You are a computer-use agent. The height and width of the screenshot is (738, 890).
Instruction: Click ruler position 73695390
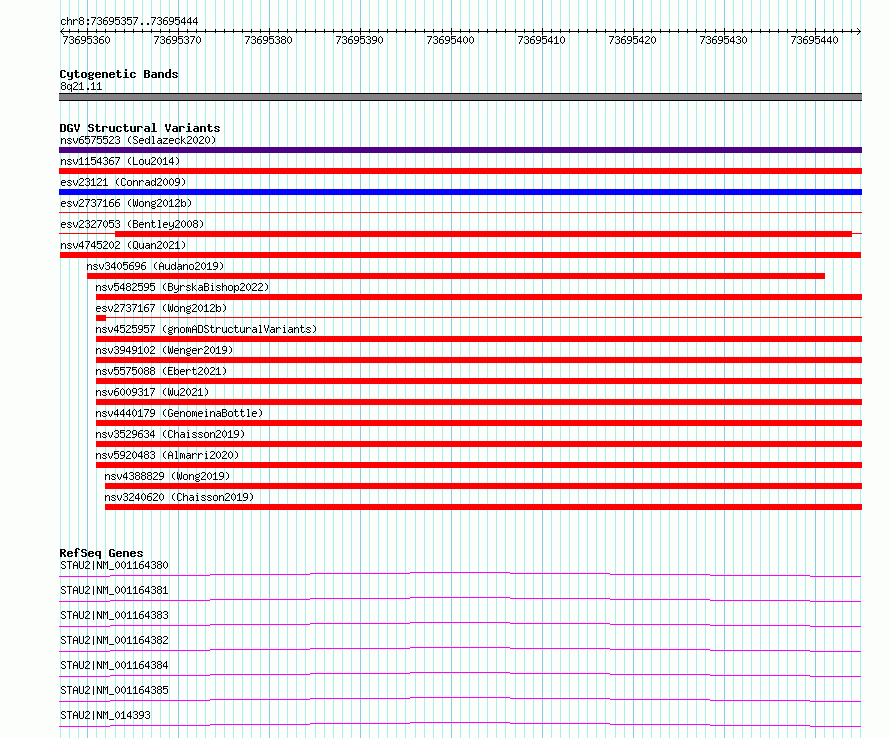359,40
